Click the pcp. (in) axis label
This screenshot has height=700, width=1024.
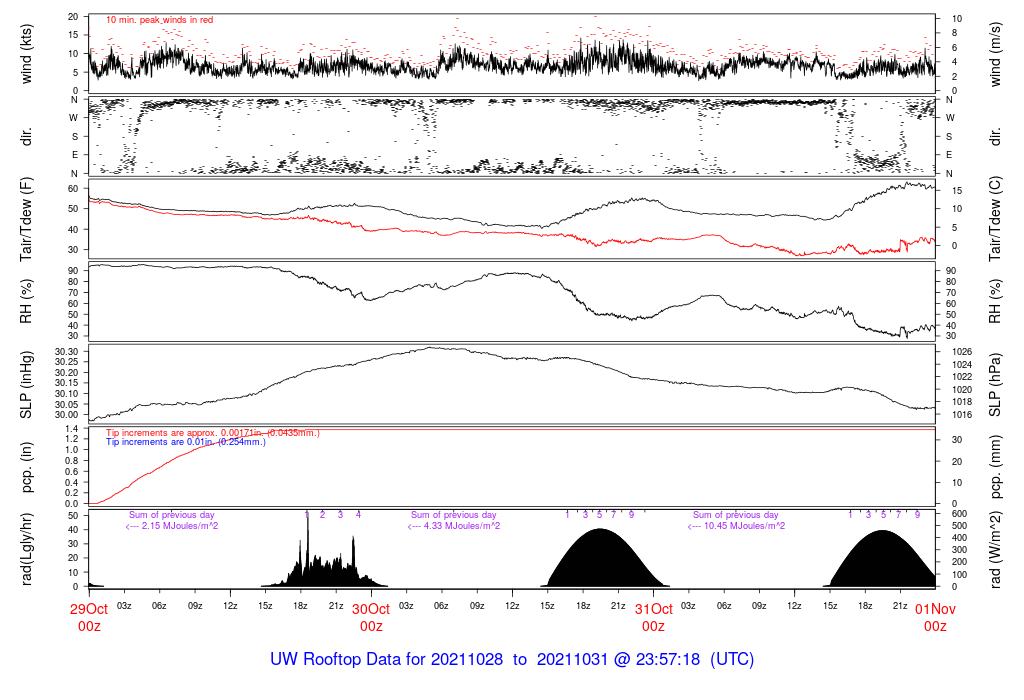point(28,466)
